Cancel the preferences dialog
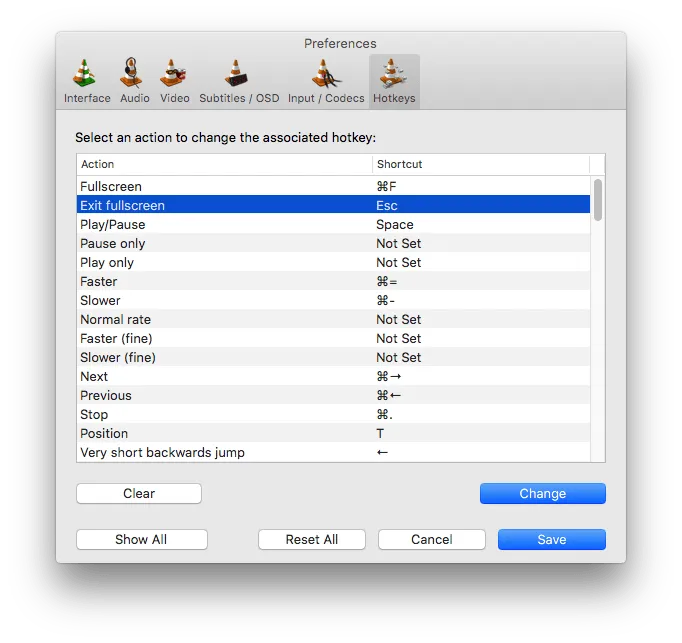Image resolution: width=682 pixels, height=643 pixels. pyautogui.click(x=431, y=539)
